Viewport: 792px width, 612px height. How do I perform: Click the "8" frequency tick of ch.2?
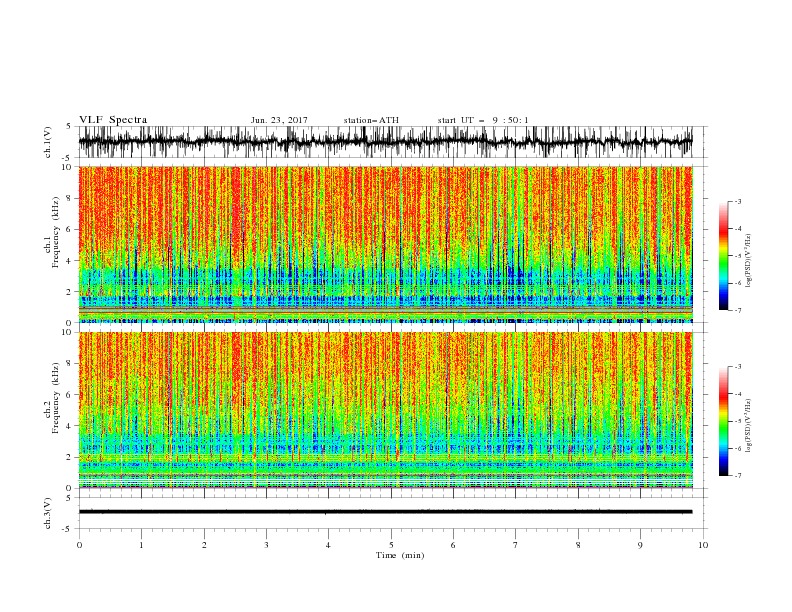(x=69, y=364)
